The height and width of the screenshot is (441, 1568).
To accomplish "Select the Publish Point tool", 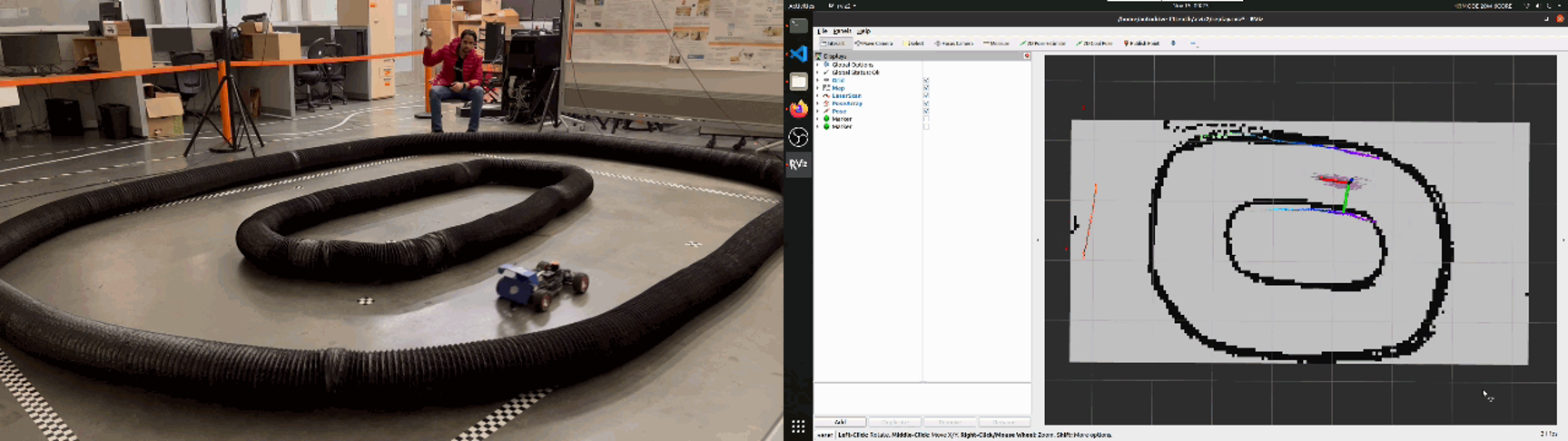I will (1142, 44).
